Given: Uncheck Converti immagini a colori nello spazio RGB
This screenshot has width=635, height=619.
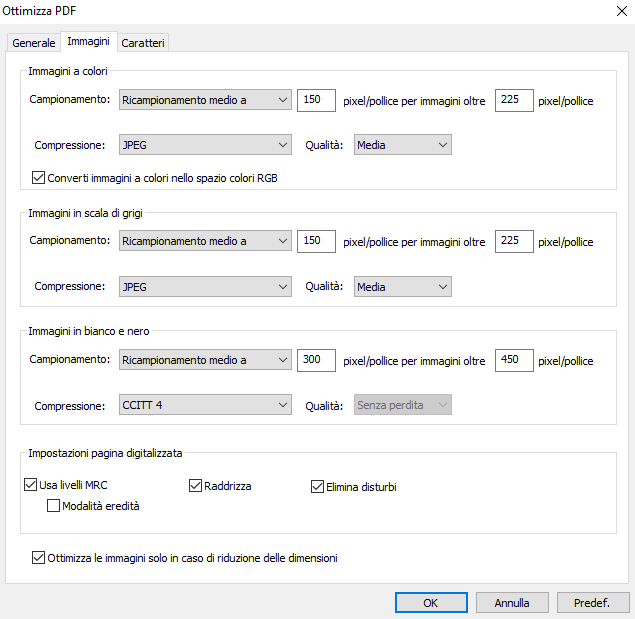Looking at the screenshot, I should click(38, 177).
